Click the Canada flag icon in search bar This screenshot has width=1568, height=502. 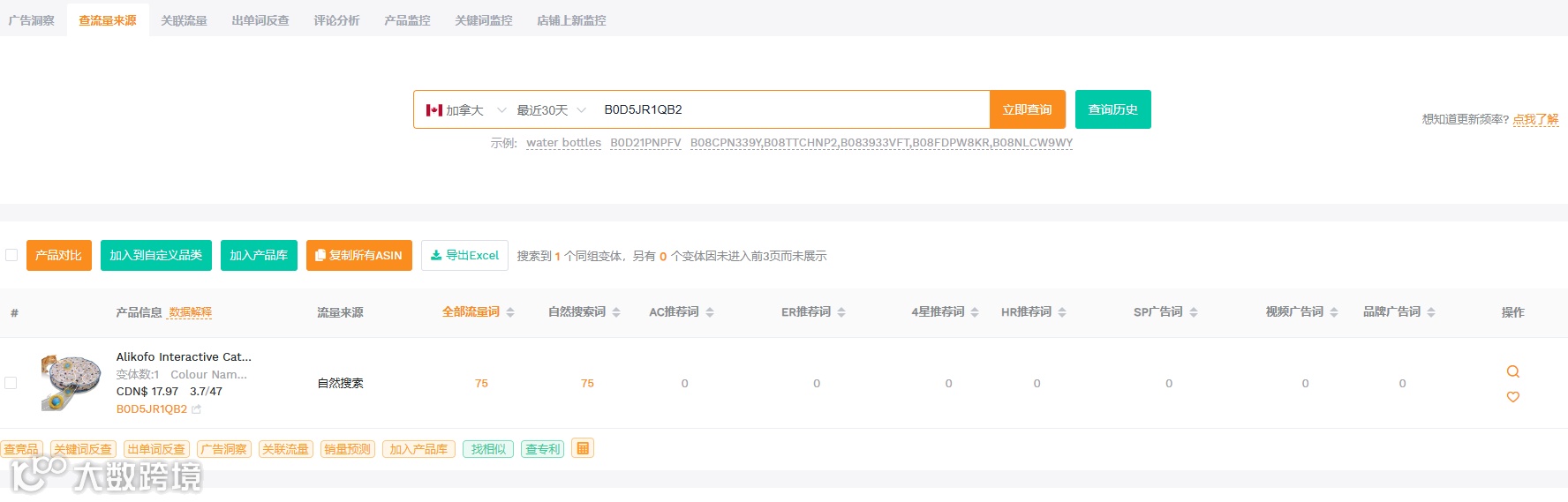point(434,110)
